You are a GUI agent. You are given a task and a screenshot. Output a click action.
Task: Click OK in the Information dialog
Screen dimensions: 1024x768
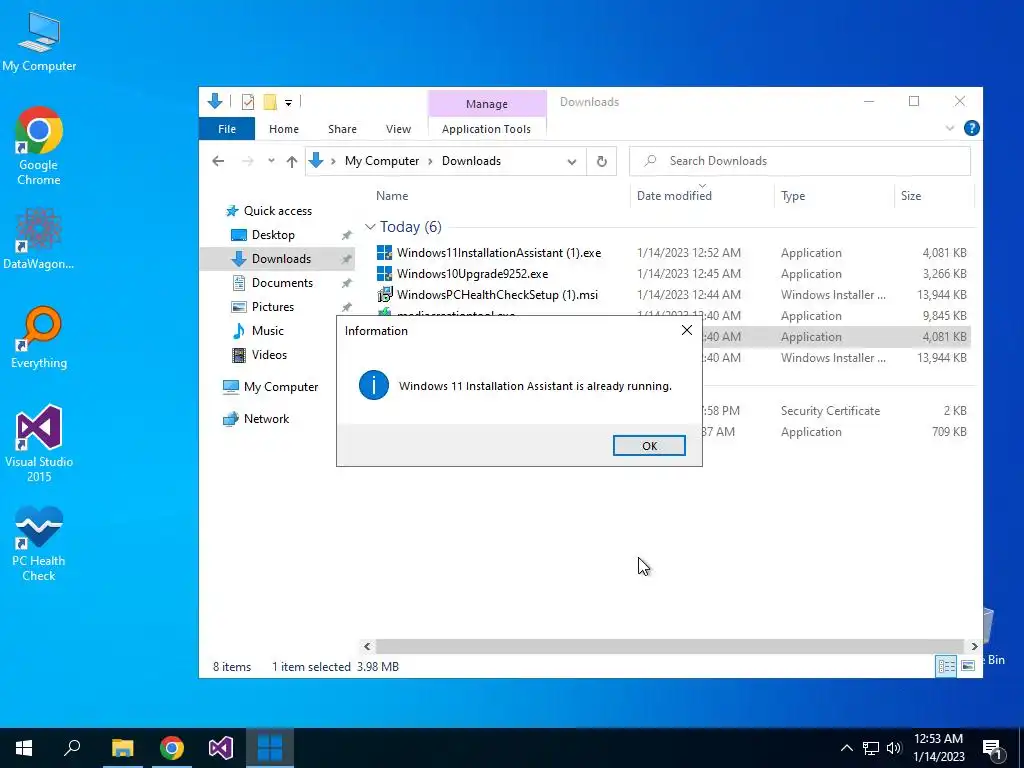point(648,445)
